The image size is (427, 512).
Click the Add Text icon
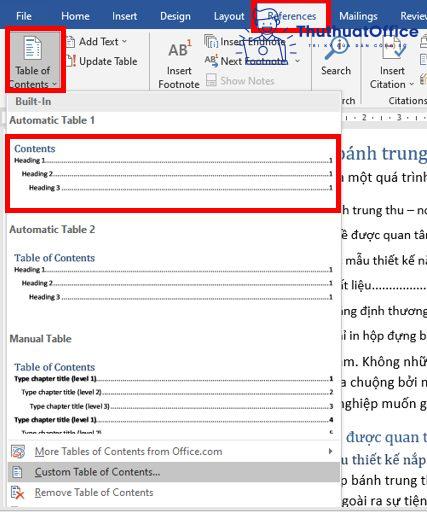pos(70,42)
